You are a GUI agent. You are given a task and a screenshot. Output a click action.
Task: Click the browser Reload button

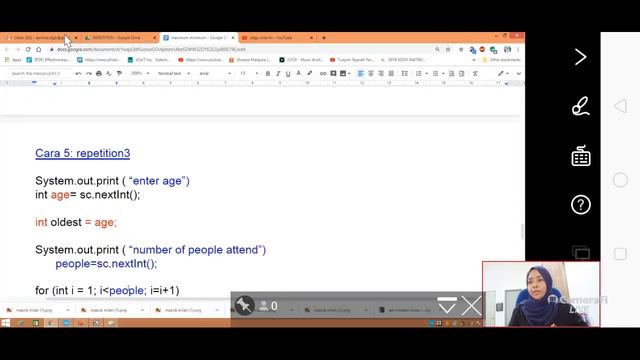click(x=28, y=49)
